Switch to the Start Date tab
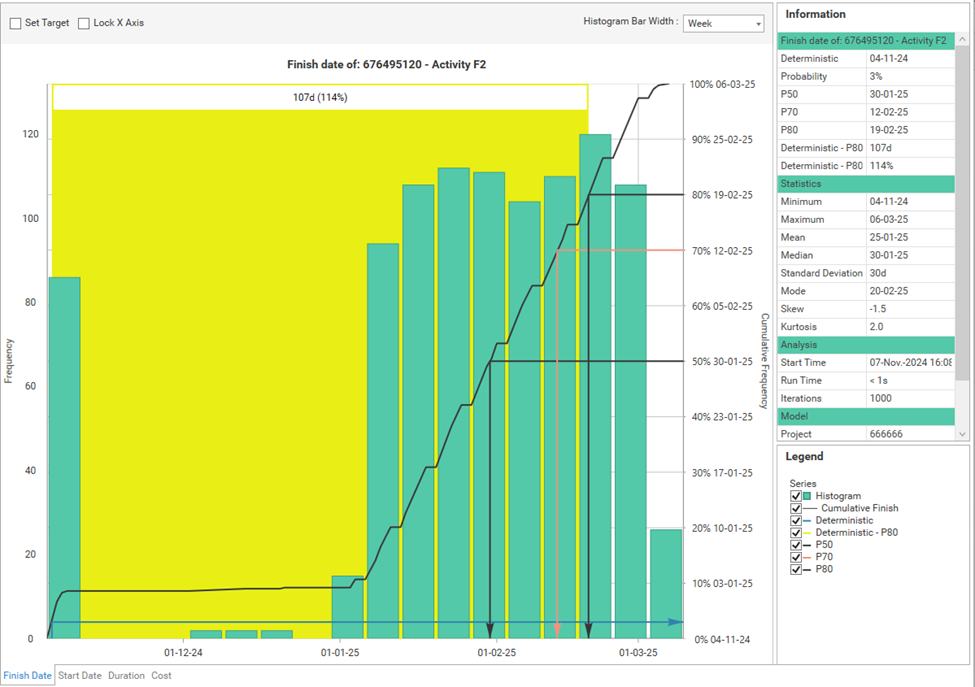975x687 pixels. tap(80, 676)
